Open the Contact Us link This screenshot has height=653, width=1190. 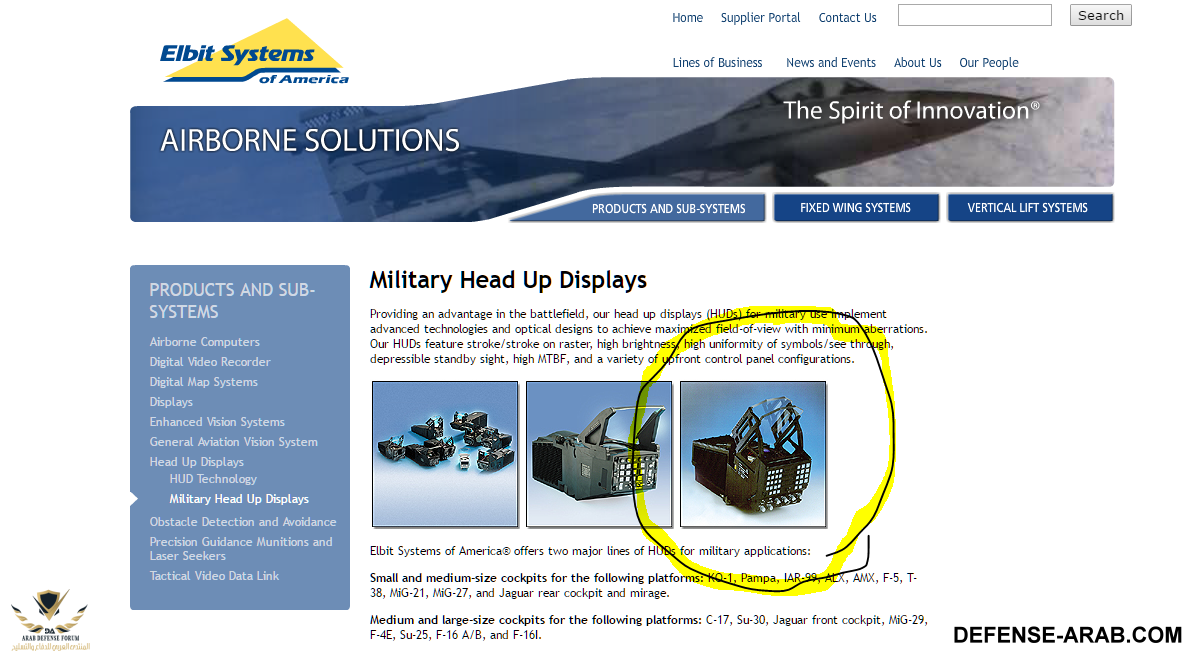tap(847, 18)
